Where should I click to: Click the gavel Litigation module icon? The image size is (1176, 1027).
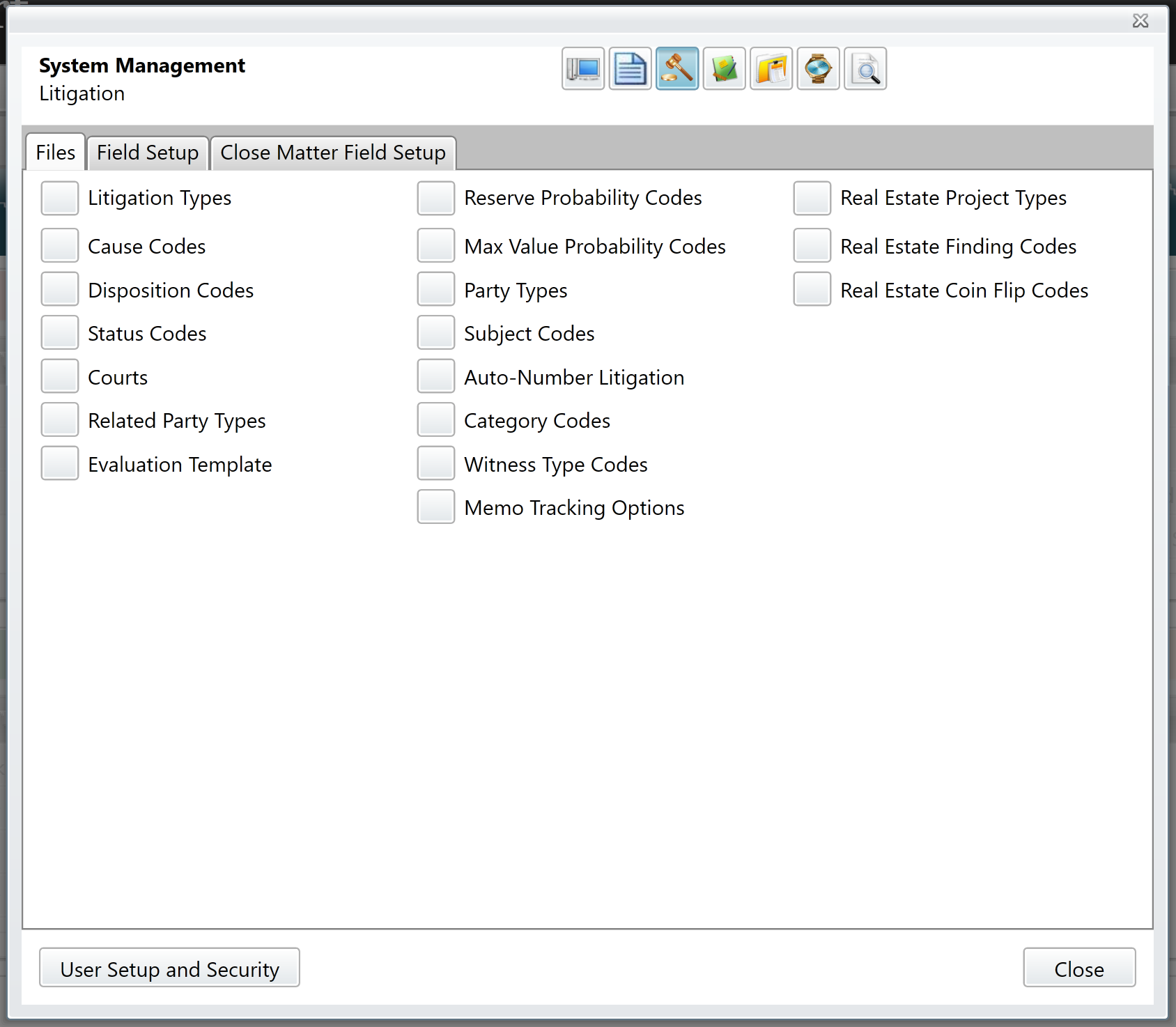(677, 68)
